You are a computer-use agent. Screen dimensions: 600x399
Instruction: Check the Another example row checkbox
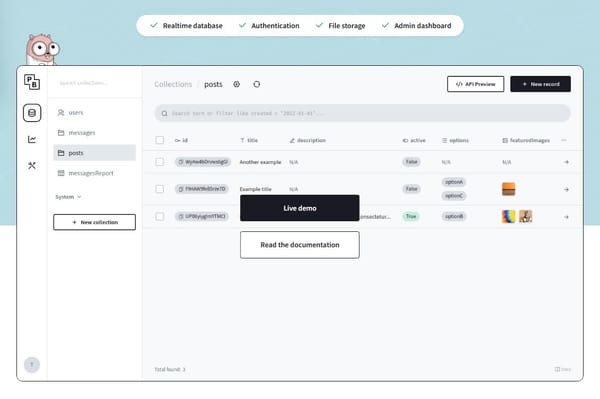(160, 162)
